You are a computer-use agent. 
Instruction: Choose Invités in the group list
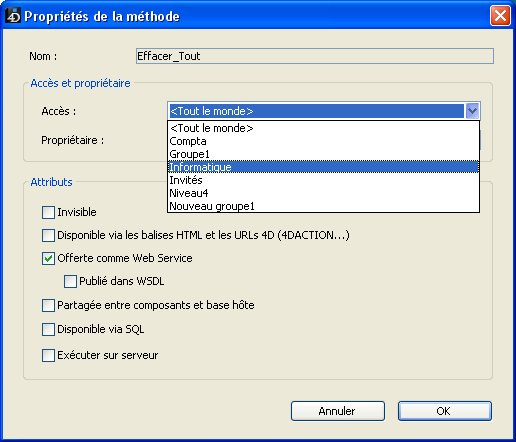(323, 180)
